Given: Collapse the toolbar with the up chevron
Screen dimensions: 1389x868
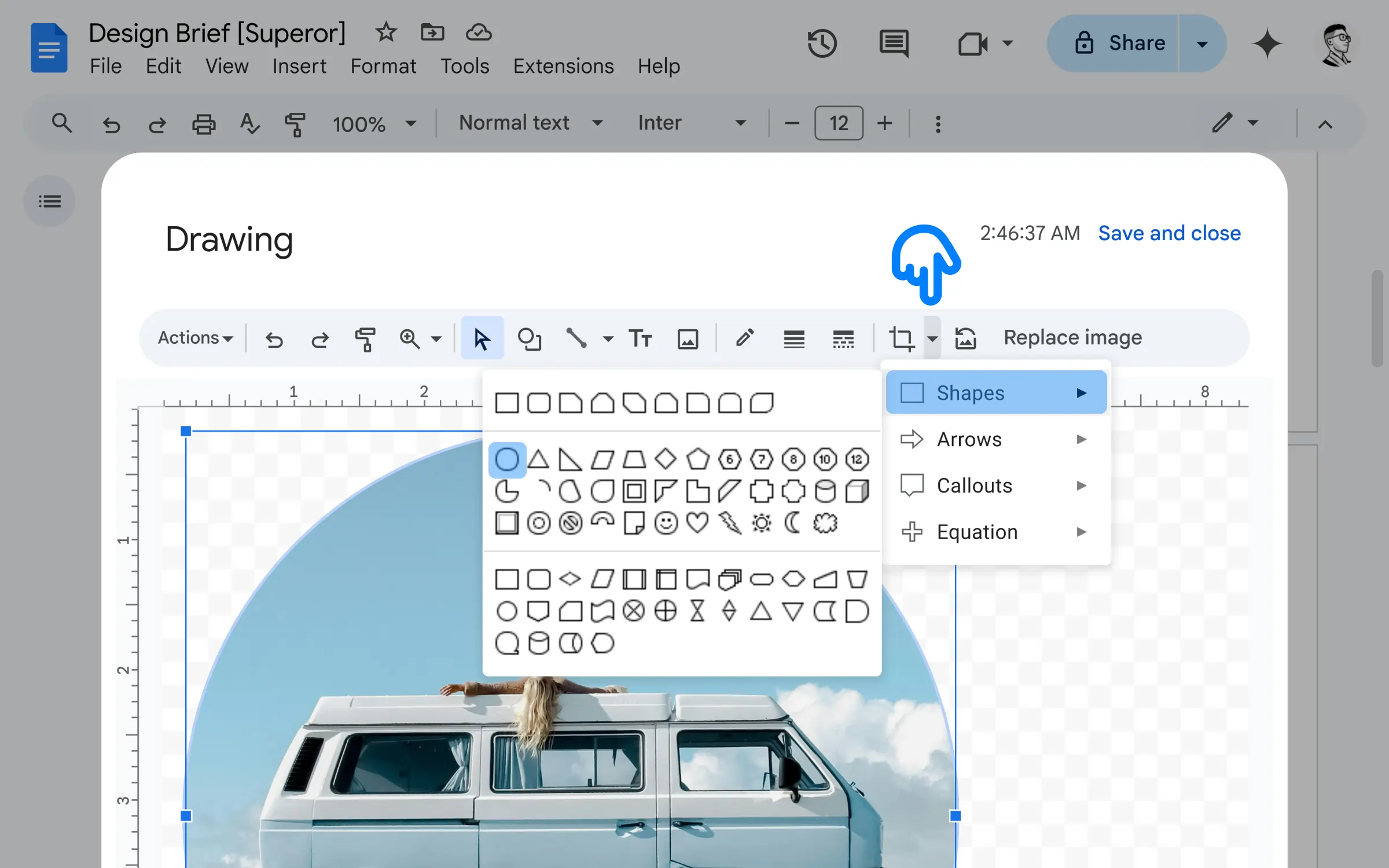Looking at the screenshot, I should pyautogui.click(x=1325, y=124).
